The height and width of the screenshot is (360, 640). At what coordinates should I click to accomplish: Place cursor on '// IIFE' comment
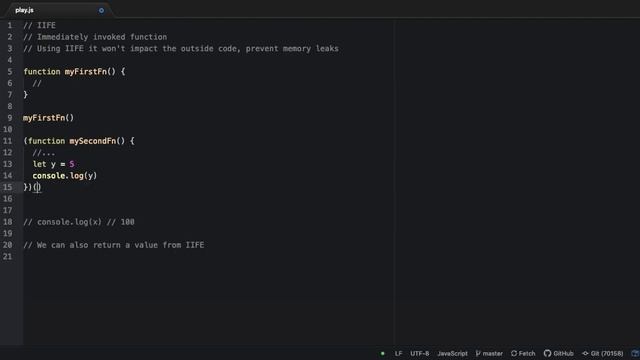coord(40,25)
